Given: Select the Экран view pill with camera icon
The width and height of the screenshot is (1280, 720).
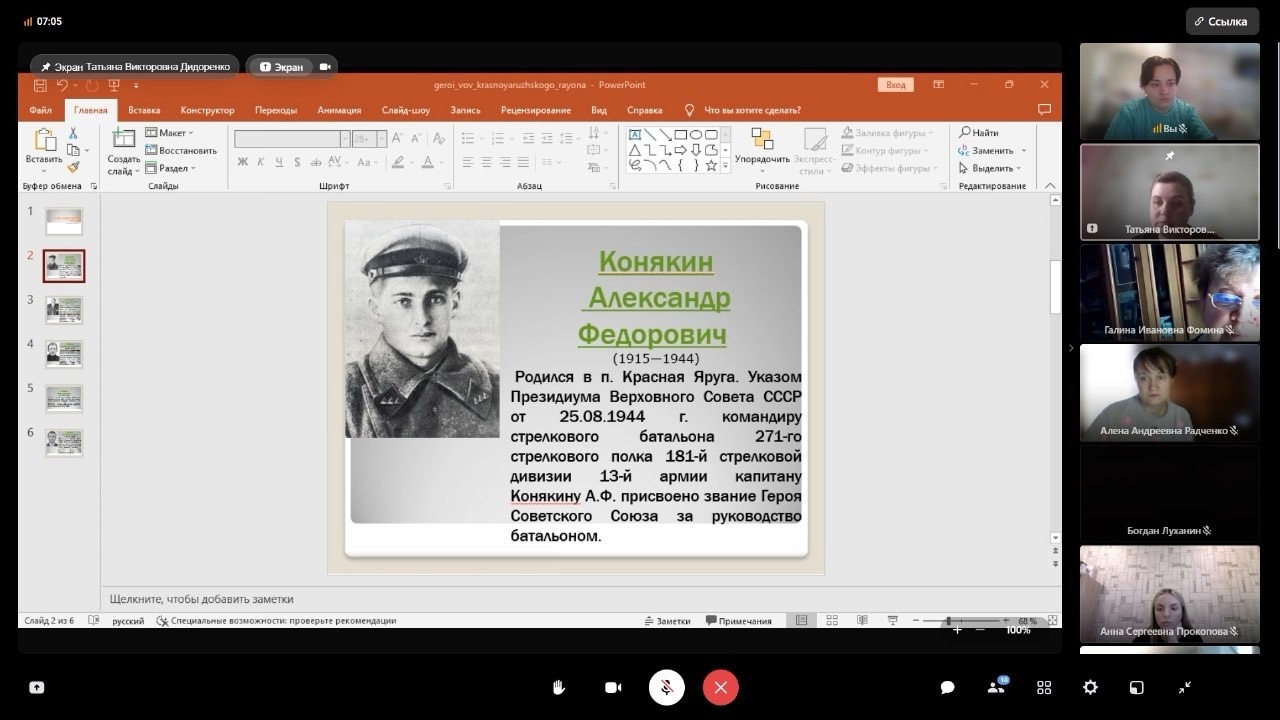Looking at the screenshot, I should tap(292, 67).
